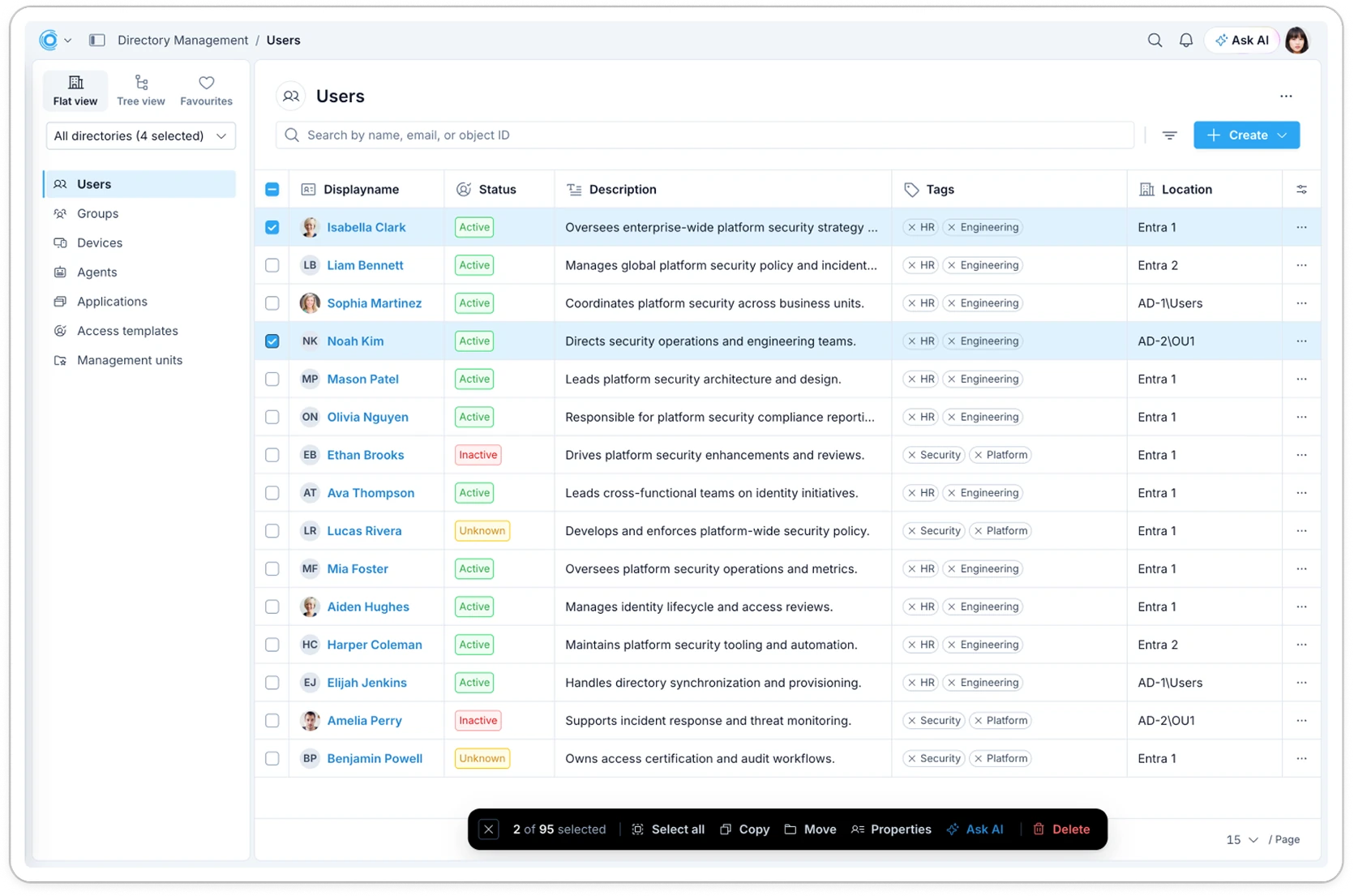This screenshot has width=1354, height=896.
Task: Click the user profile avatar
Action: tap(1297, 40)
